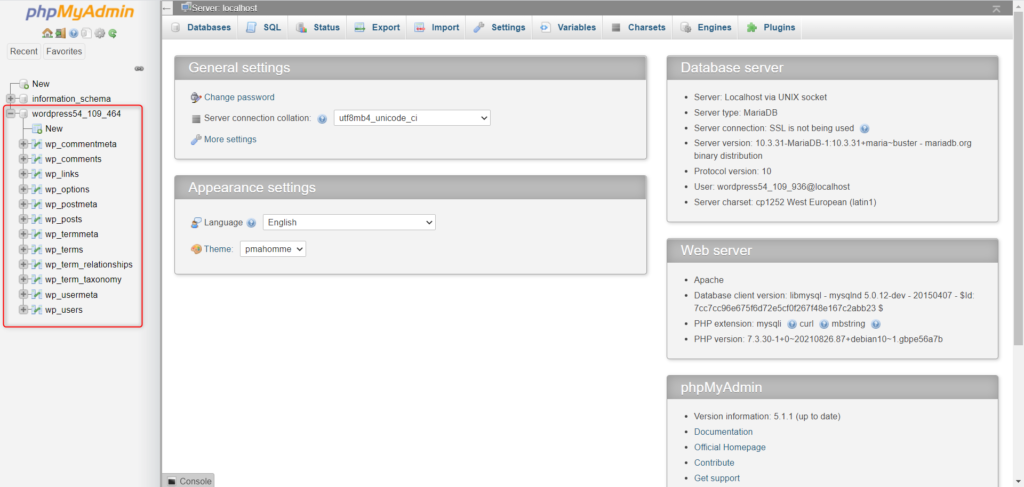The height and width of the screenshot is (487, 1024).
Task: Expand the wp_usermeta table node
Action: click(x=24, y=294)
